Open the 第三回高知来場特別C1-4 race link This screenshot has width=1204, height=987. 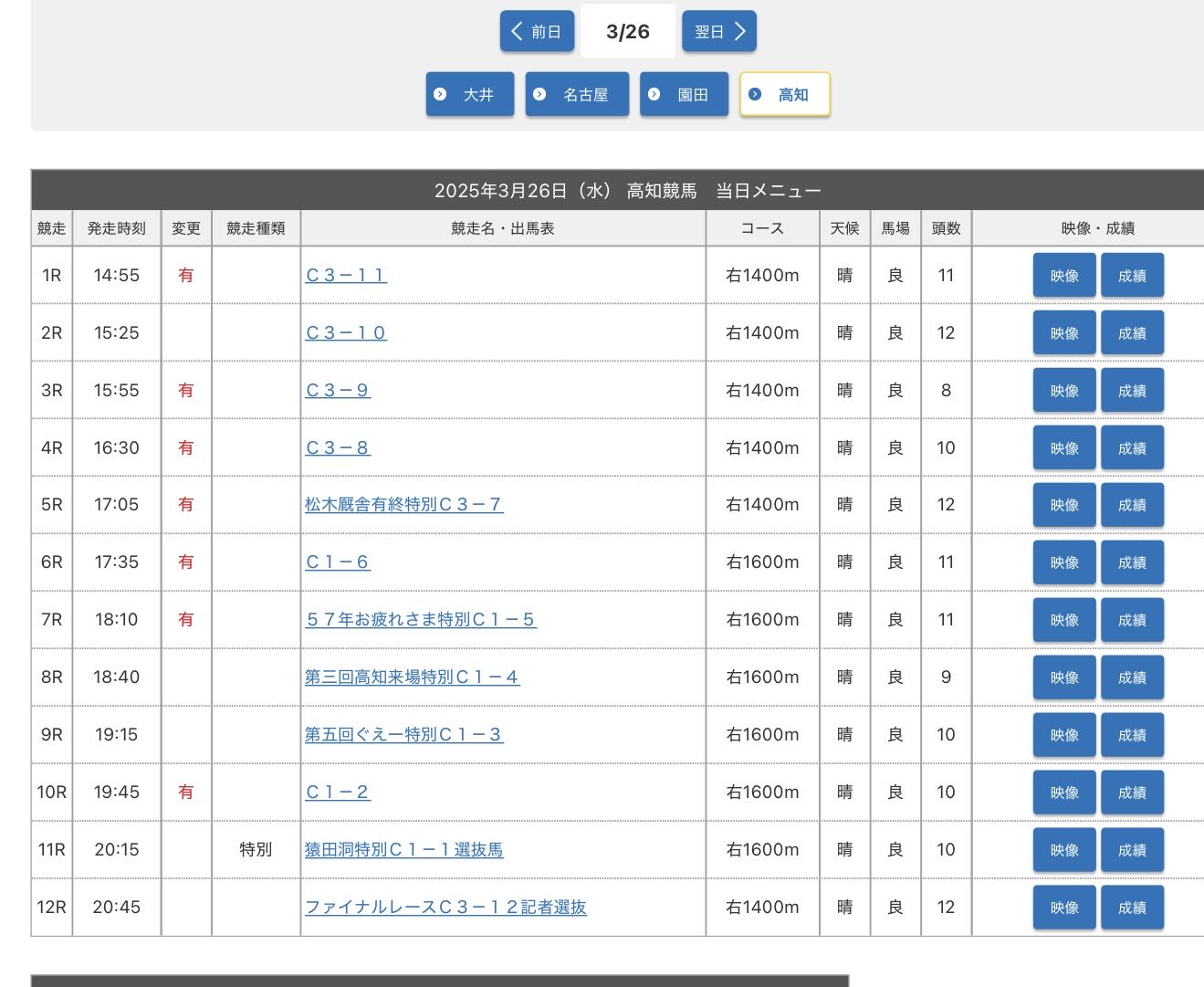(x=413, y=677)
